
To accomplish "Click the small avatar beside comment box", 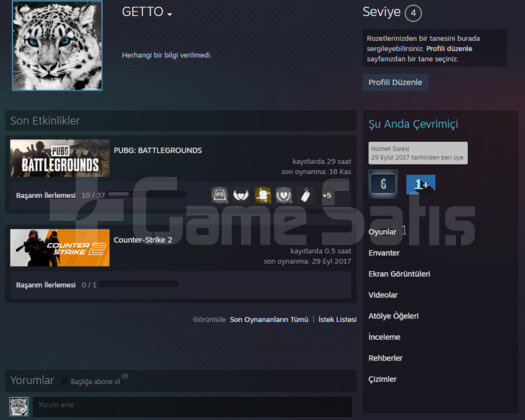I will pos(19,407).
